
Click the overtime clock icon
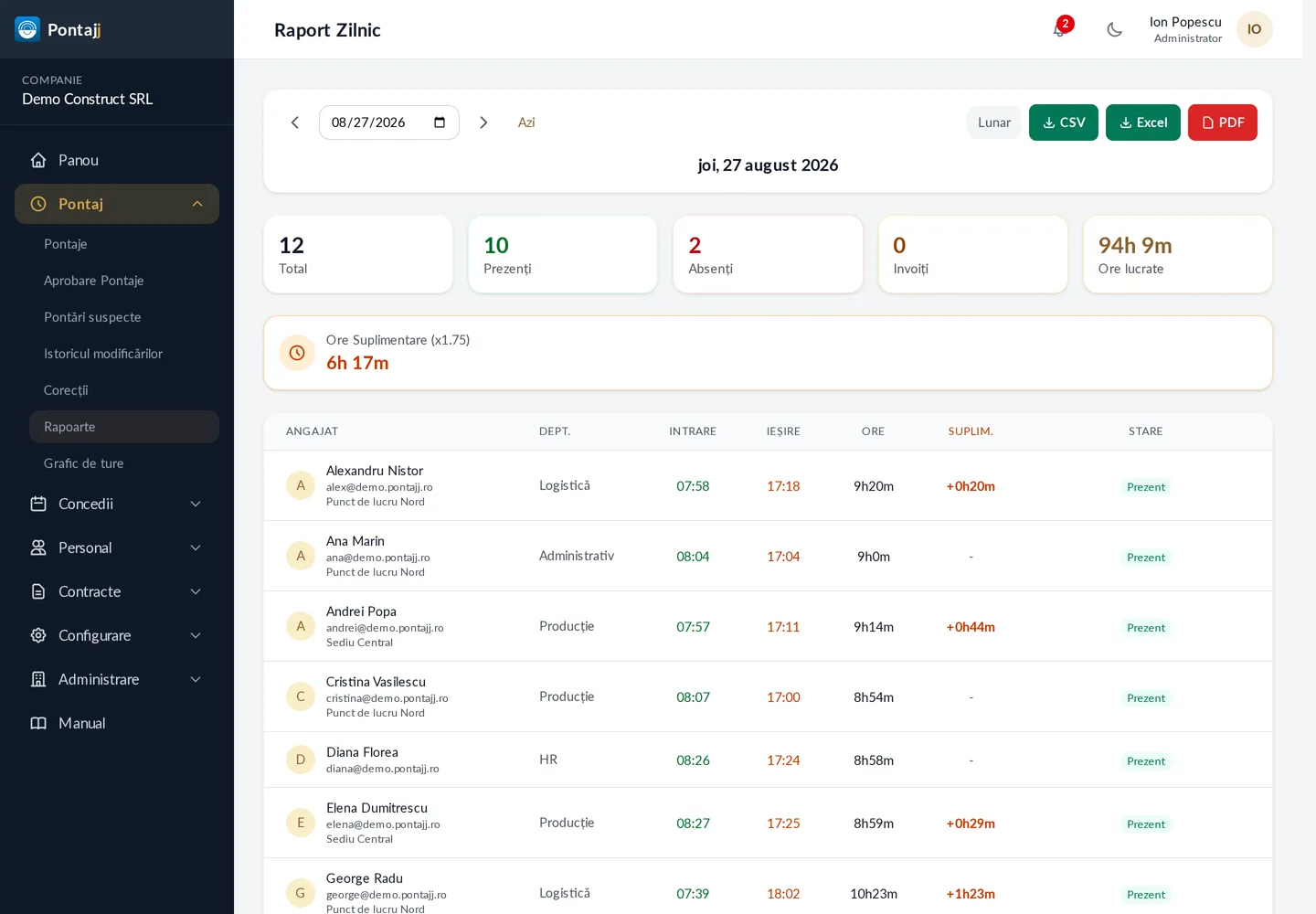coord(297,353)
